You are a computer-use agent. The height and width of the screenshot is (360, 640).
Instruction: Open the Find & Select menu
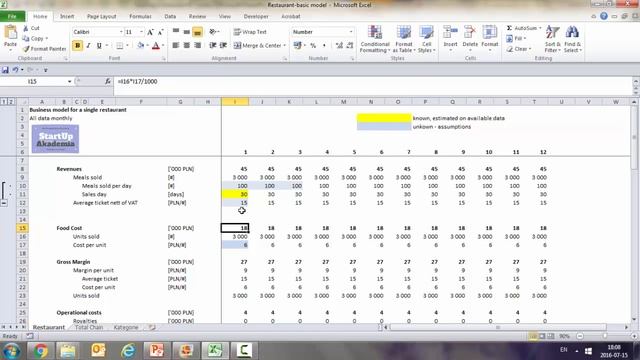point(572,39)
